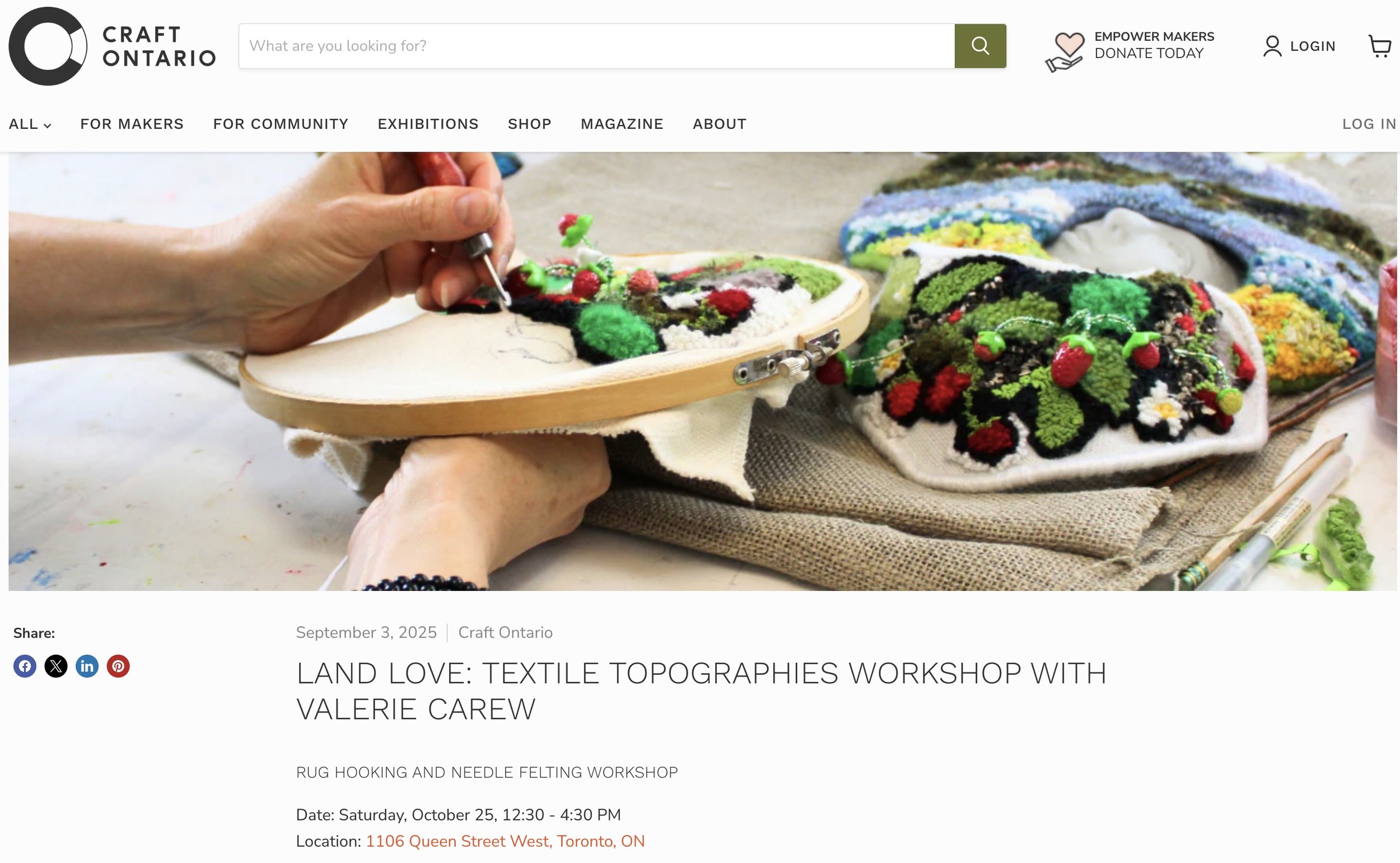Click the Craft Ontario circular logo
1400x863 pixels.
[x=48, y=46]
